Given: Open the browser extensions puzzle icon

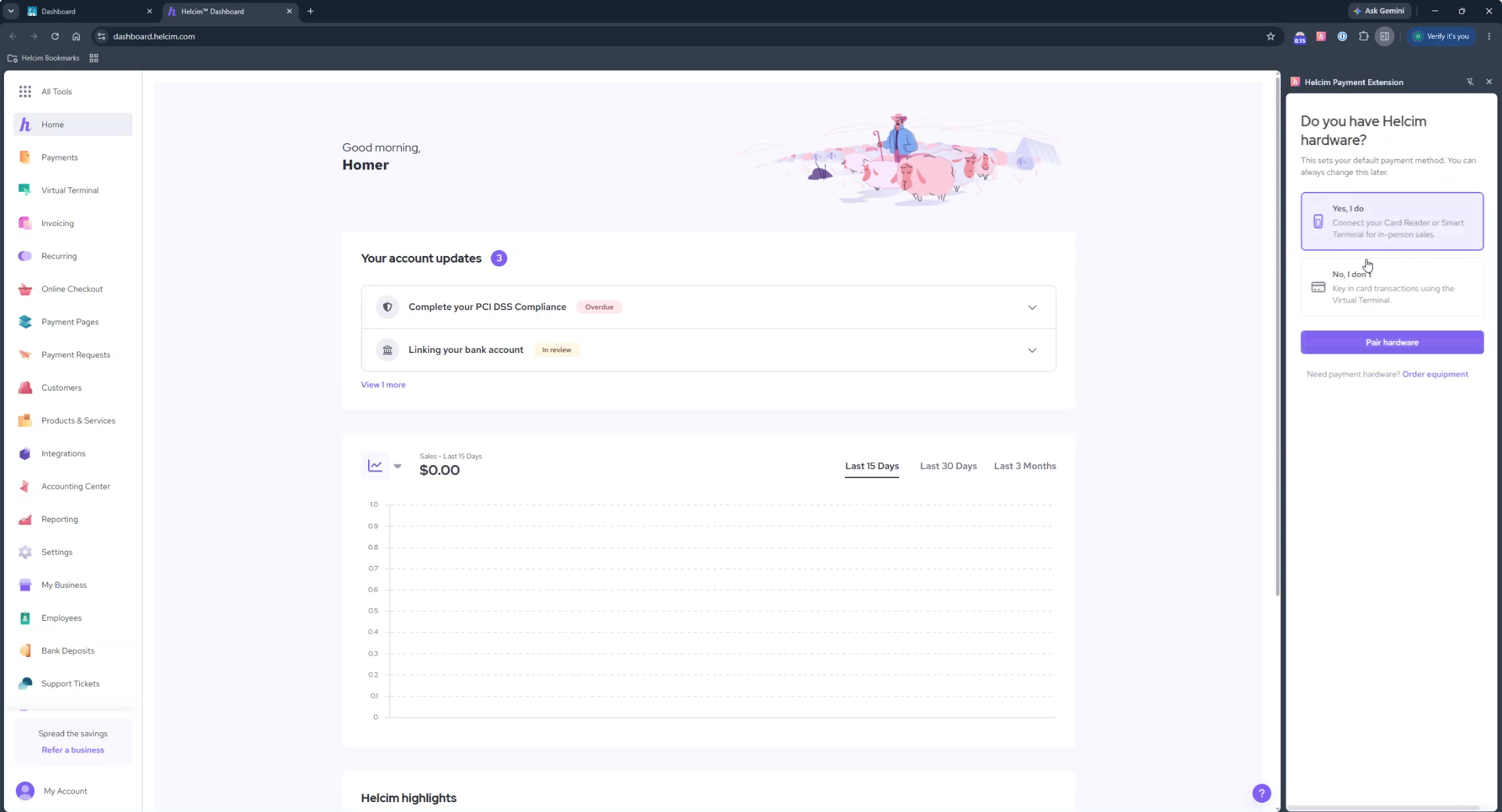Looking at the screenshot, I should pyautogui.click(x=1363, y=36).
